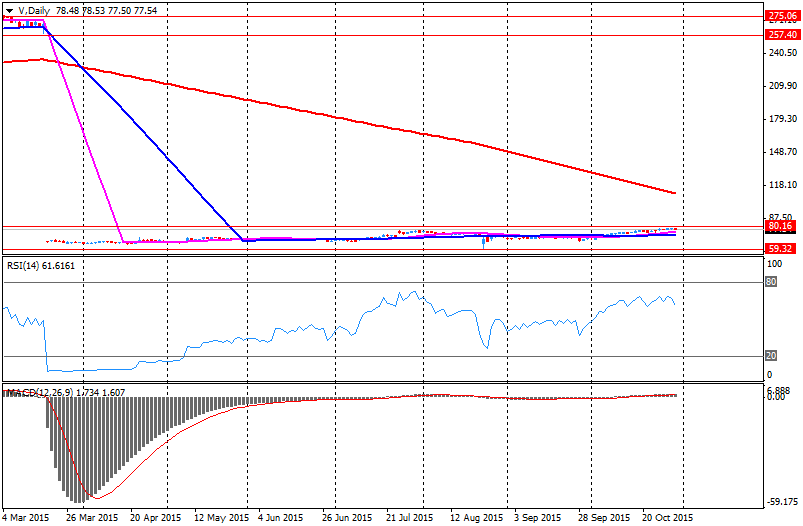Select the V,Daily chart title text
Image resolution: width=803 pixels, height=526 pixels.
[x=34, y=10]
